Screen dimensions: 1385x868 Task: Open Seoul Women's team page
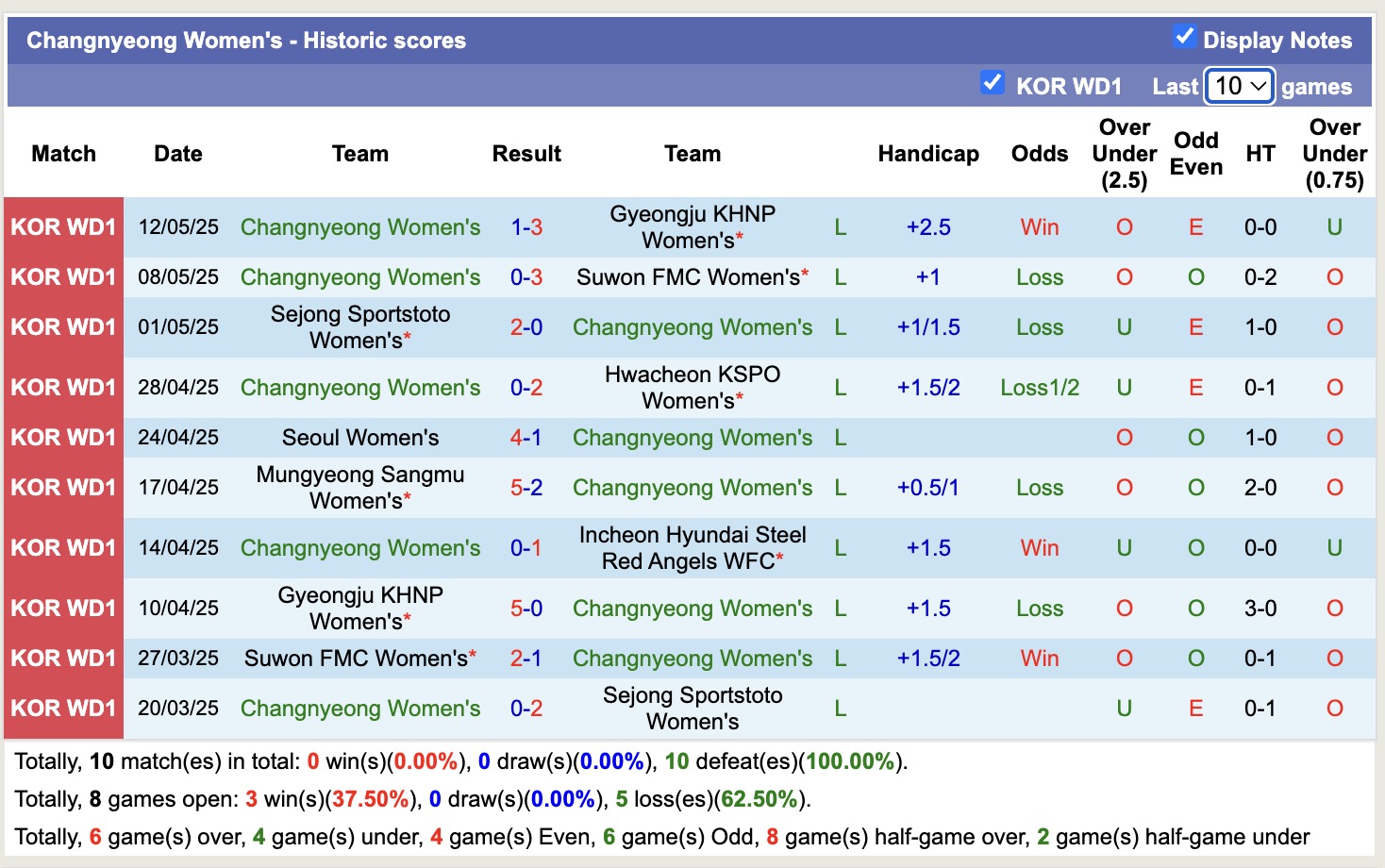coord(359,437)
